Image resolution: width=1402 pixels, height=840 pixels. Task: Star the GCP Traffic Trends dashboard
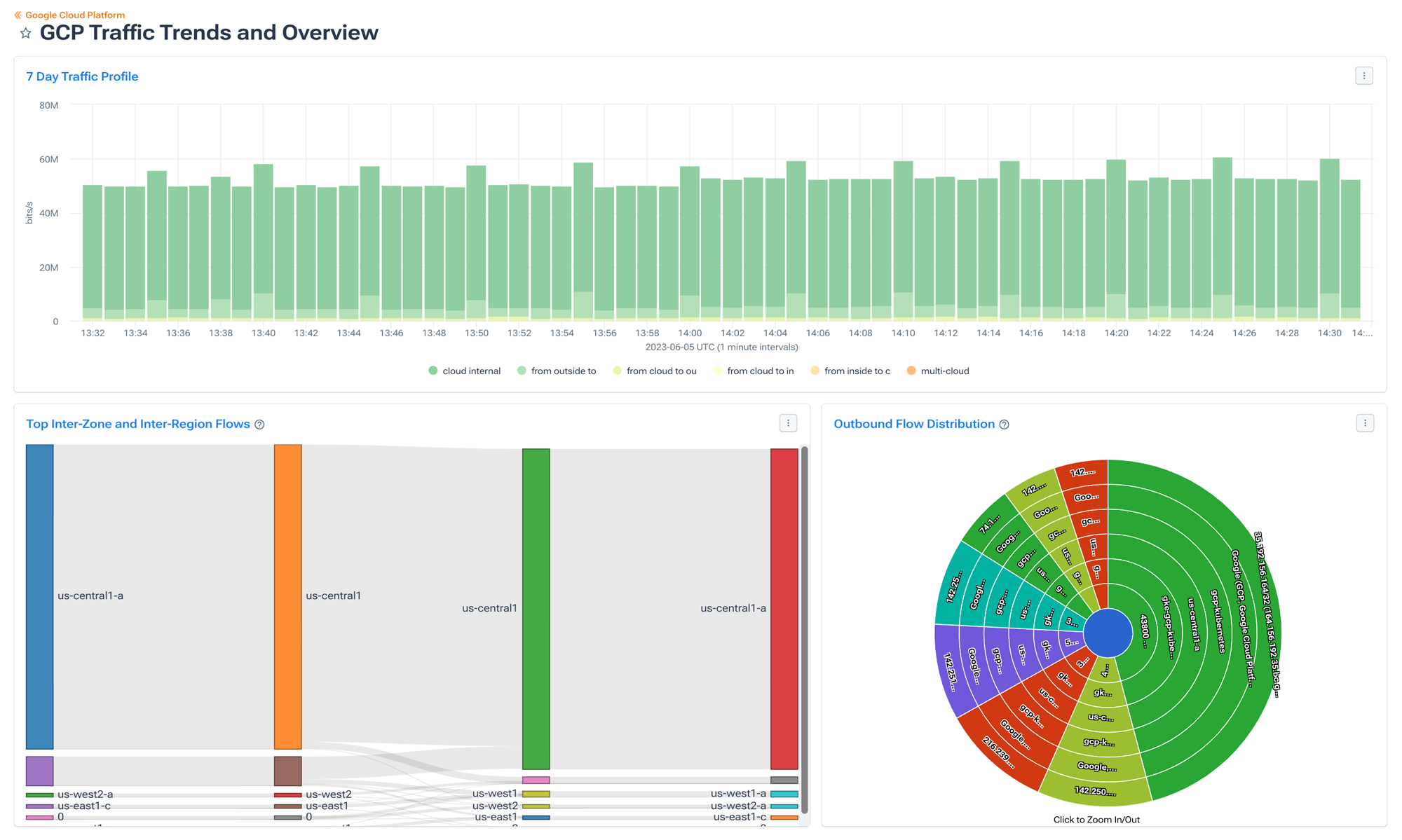click(25, 32)
